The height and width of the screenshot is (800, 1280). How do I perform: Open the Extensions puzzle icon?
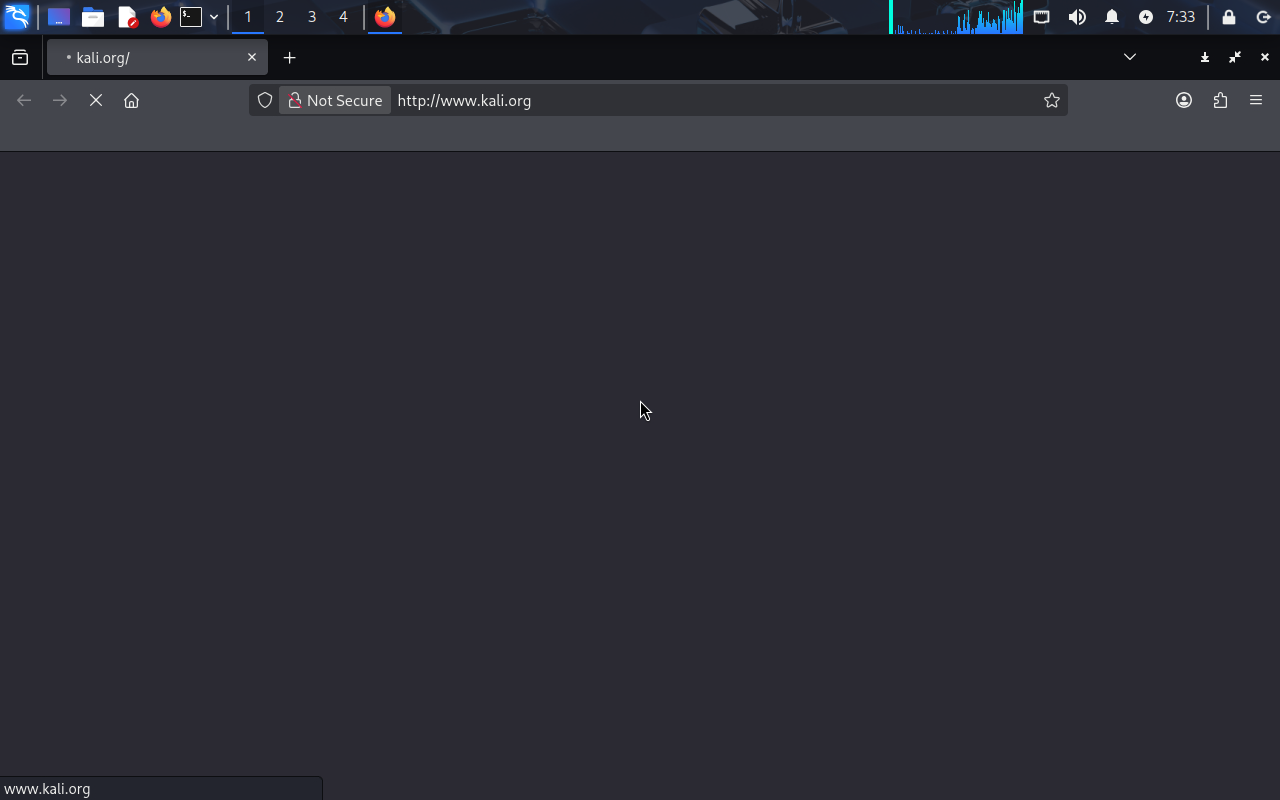(1220, 100)
